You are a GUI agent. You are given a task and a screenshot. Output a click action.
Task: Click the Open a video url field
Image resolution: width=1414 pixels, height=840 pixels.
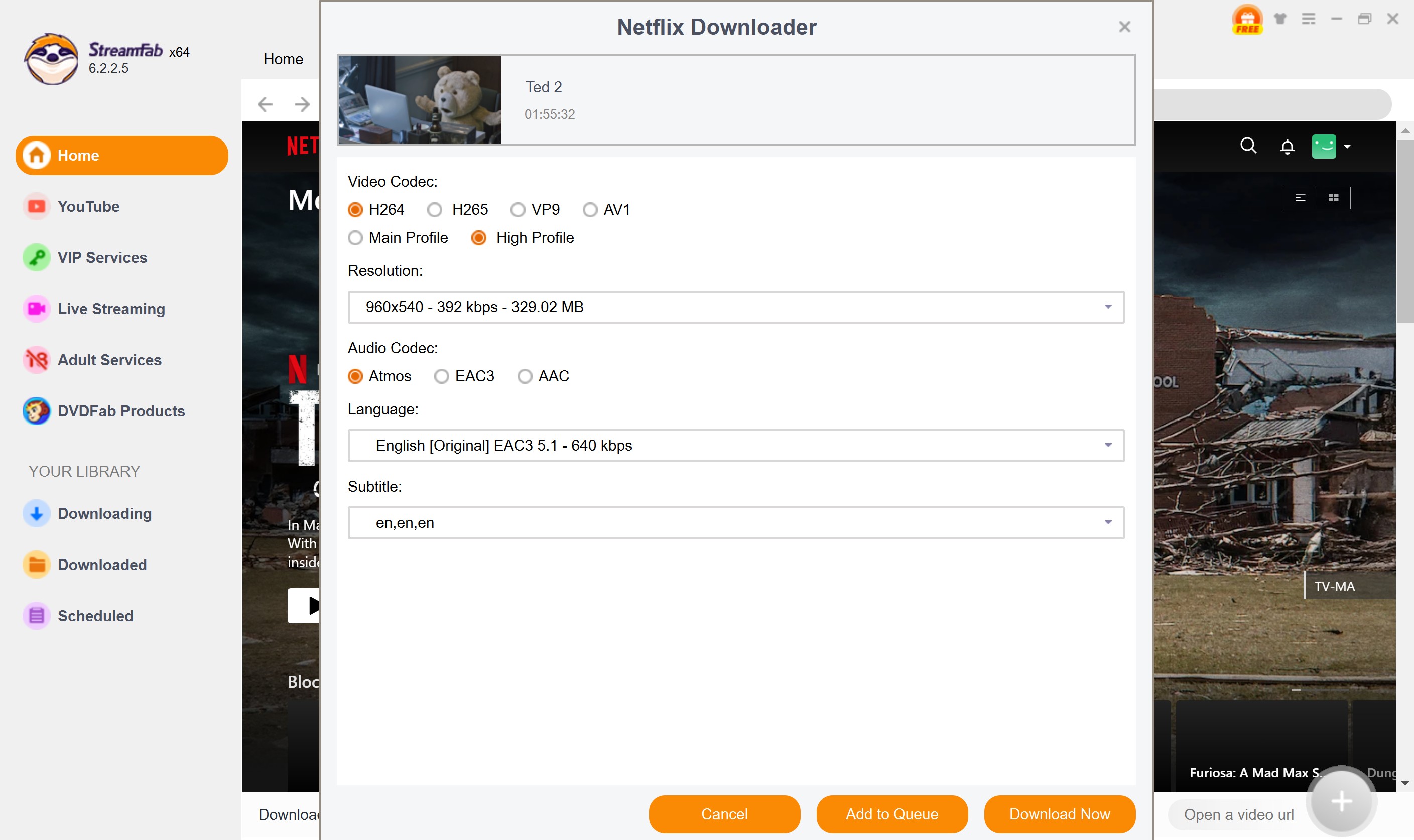point(1238,814)
